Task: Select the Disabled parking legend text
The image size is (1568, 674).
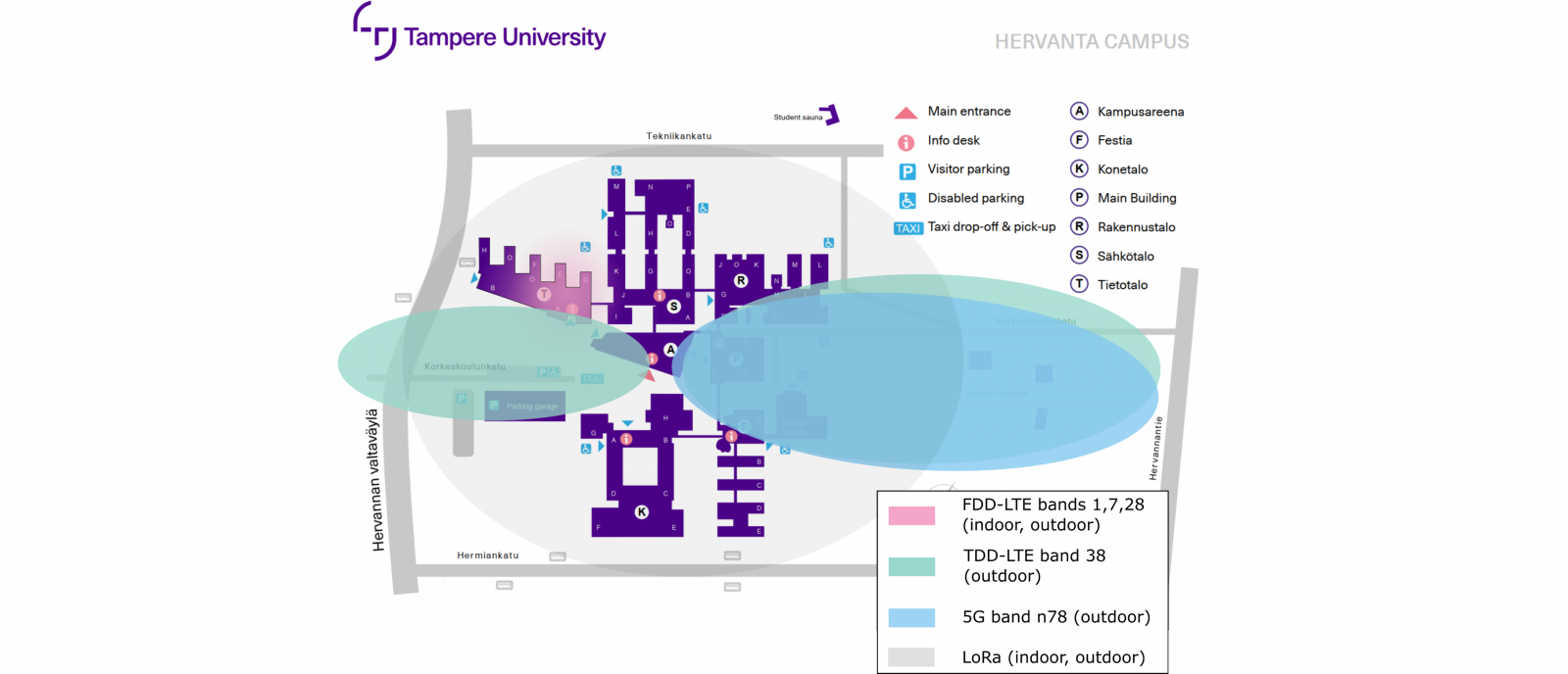Action: pos(976,198)
